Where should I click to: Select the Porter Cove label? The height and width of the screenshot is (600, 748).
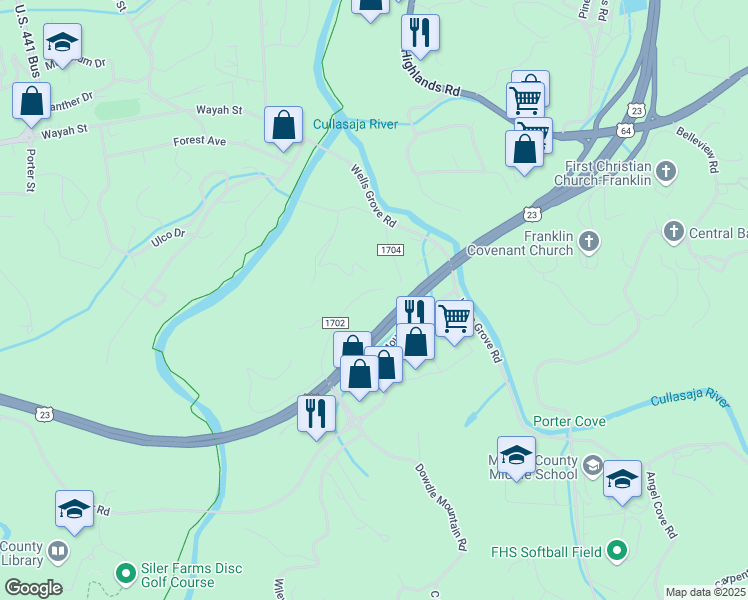570,422
